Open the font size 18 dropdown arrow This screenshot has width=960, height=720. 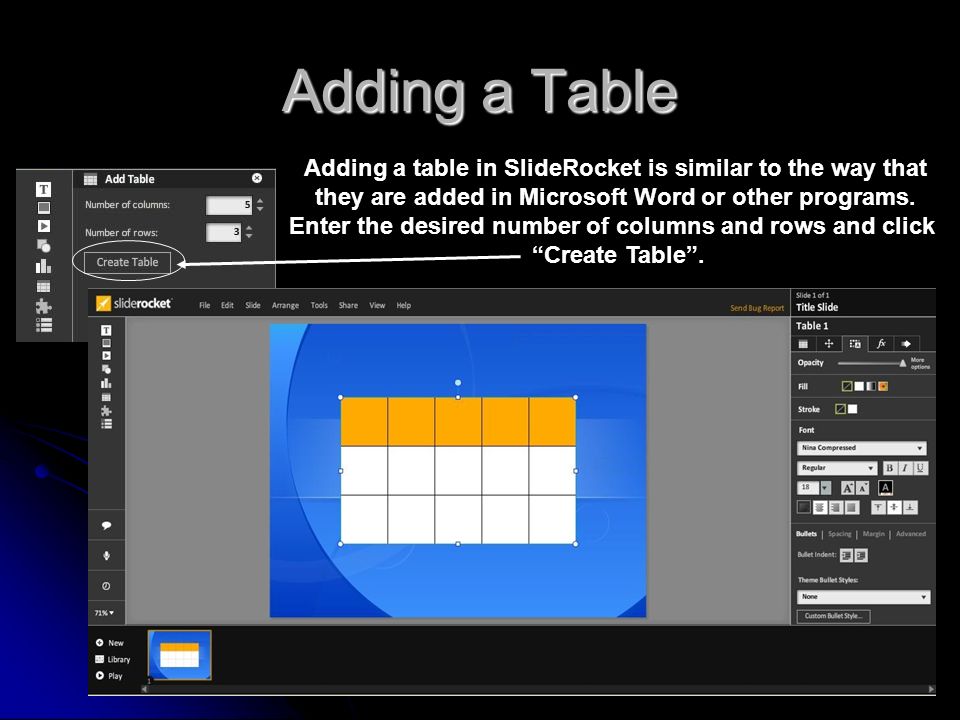[825, 488]
